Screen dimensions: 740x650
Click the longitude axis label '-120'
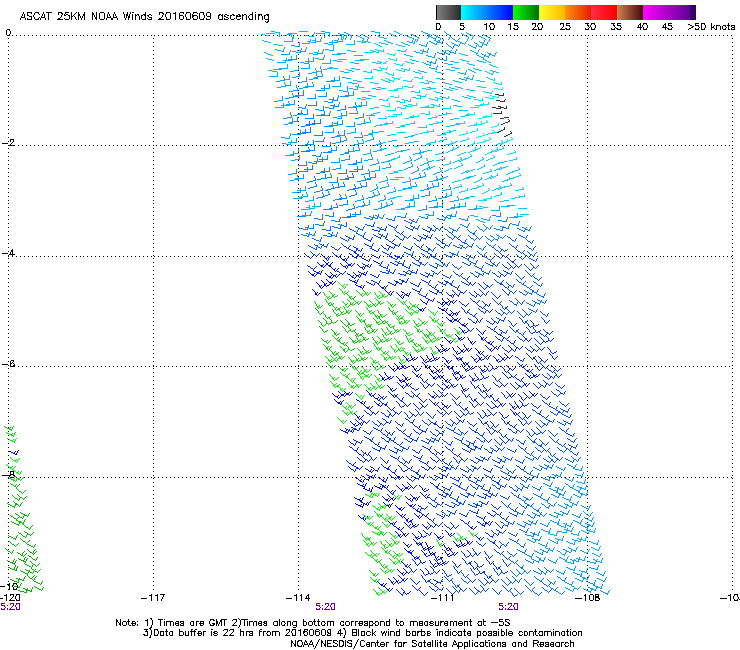(x=10, y=598)
